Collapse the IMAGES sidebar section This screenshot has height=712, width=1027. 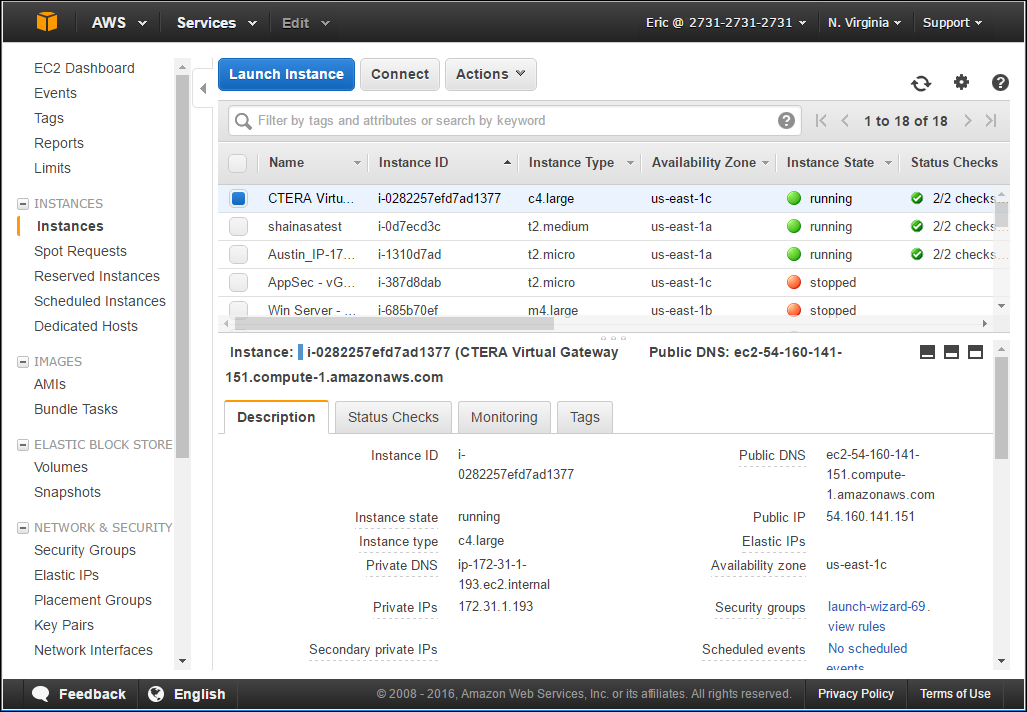[x=23, y=362]
